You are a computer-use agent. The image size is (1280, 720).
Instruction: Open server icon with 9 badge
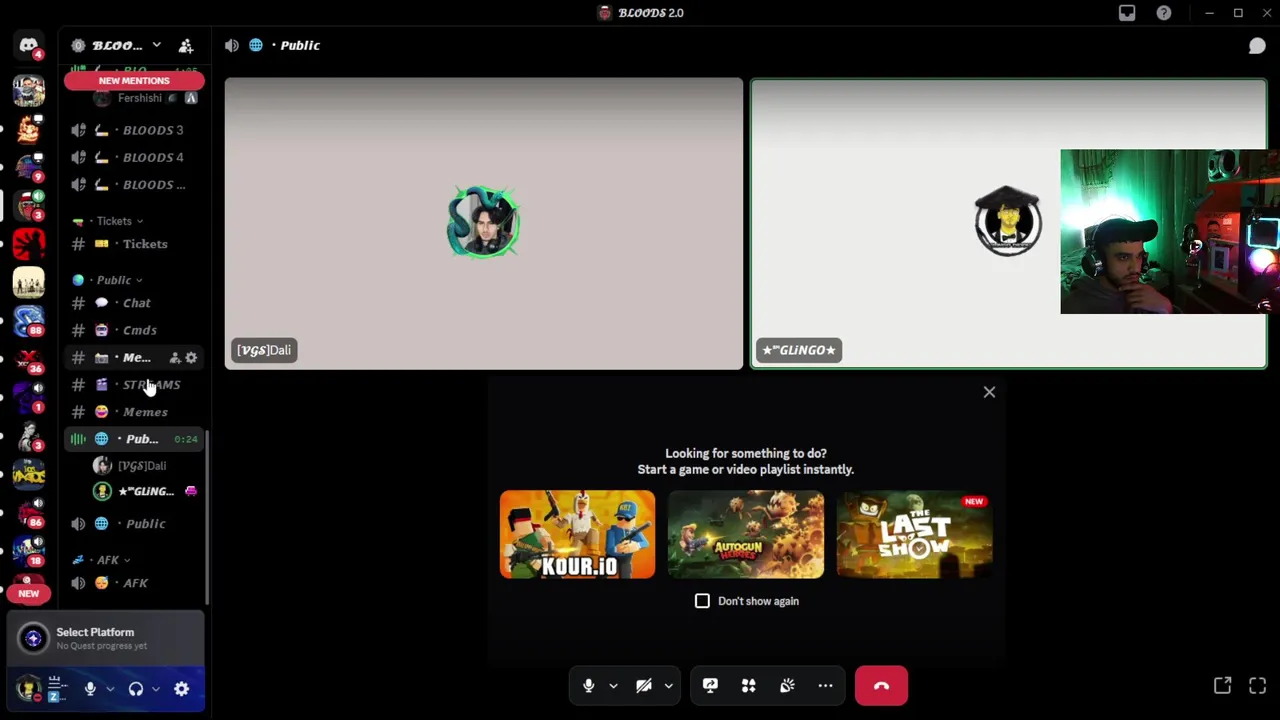click(28, 169)
